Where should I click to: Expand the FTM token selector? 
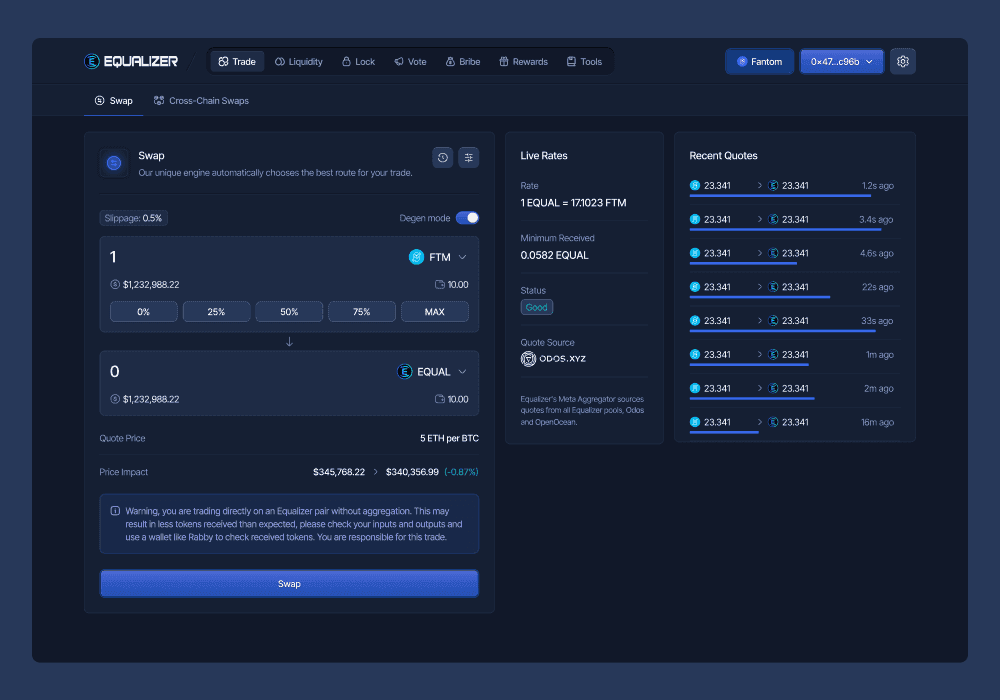click(x=438, y=257)
